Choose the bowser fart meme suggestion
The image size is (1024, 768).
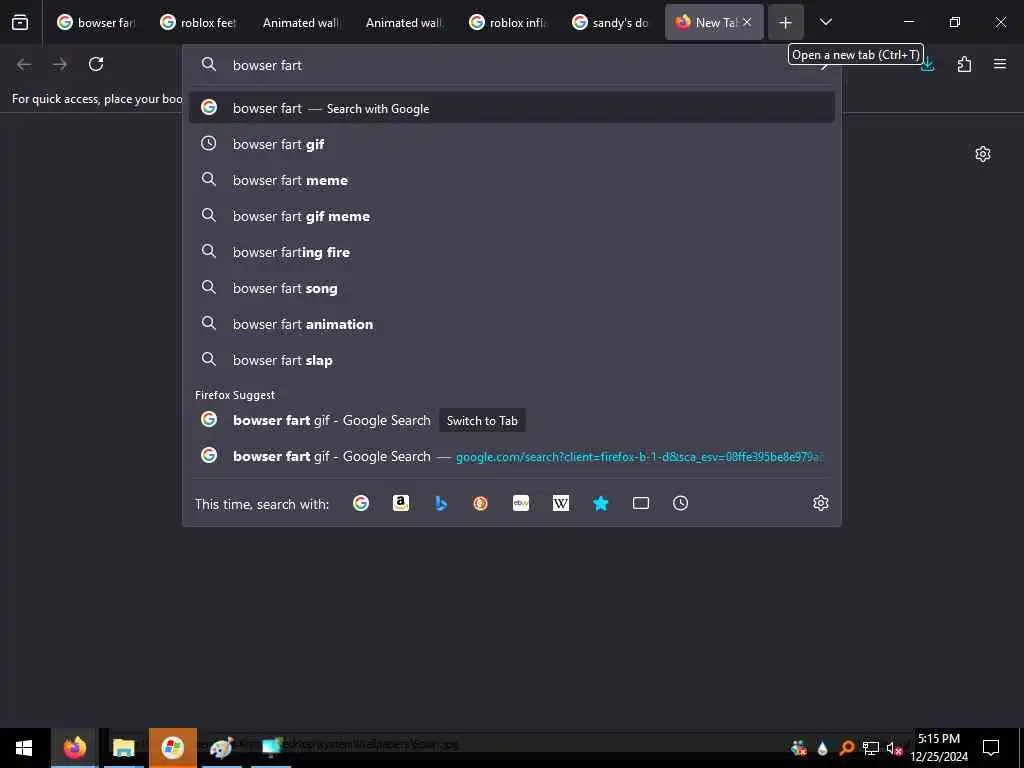[512, 180]
